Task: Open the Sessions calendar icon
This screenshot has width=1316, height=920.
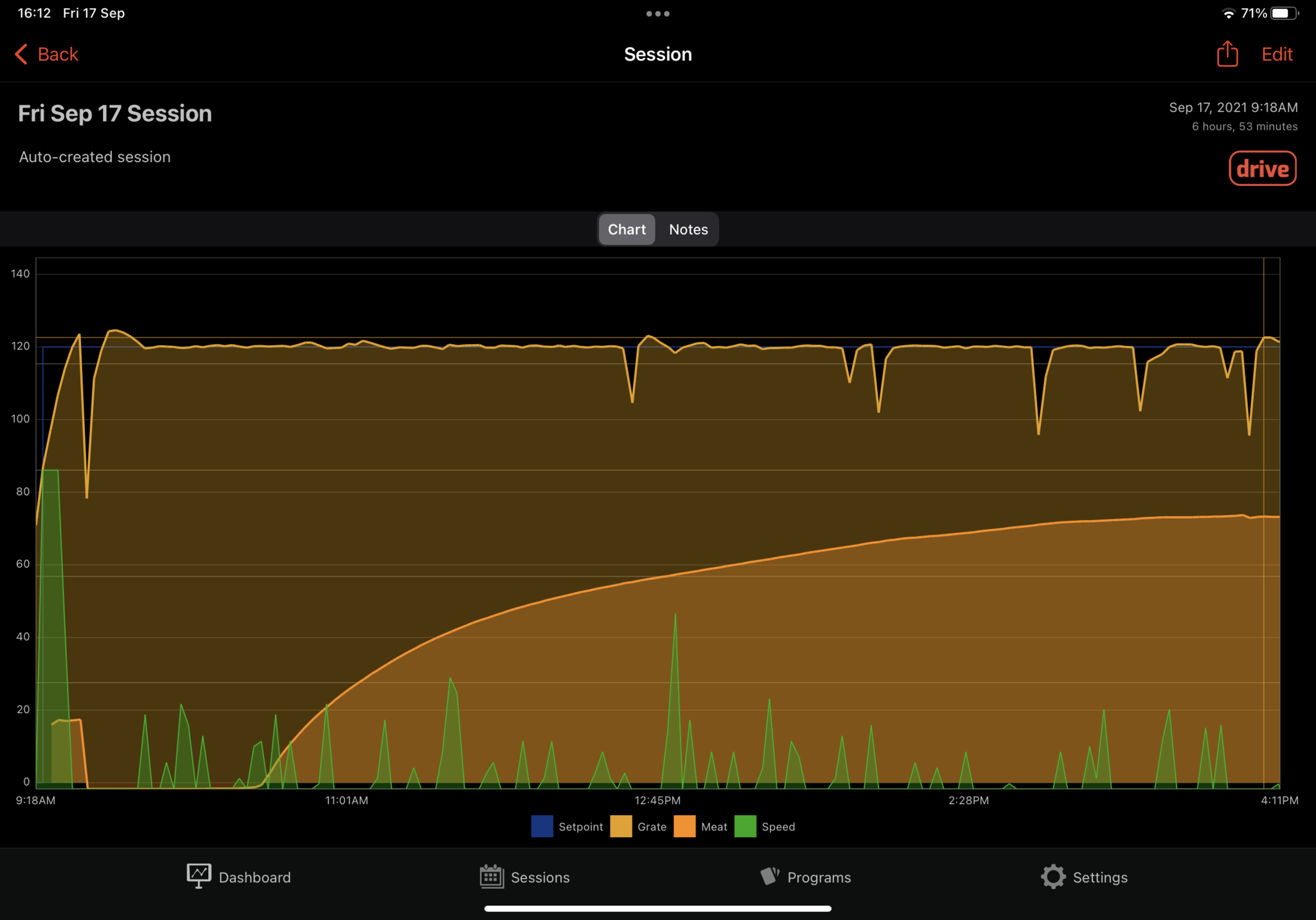Action: point(492,876)
